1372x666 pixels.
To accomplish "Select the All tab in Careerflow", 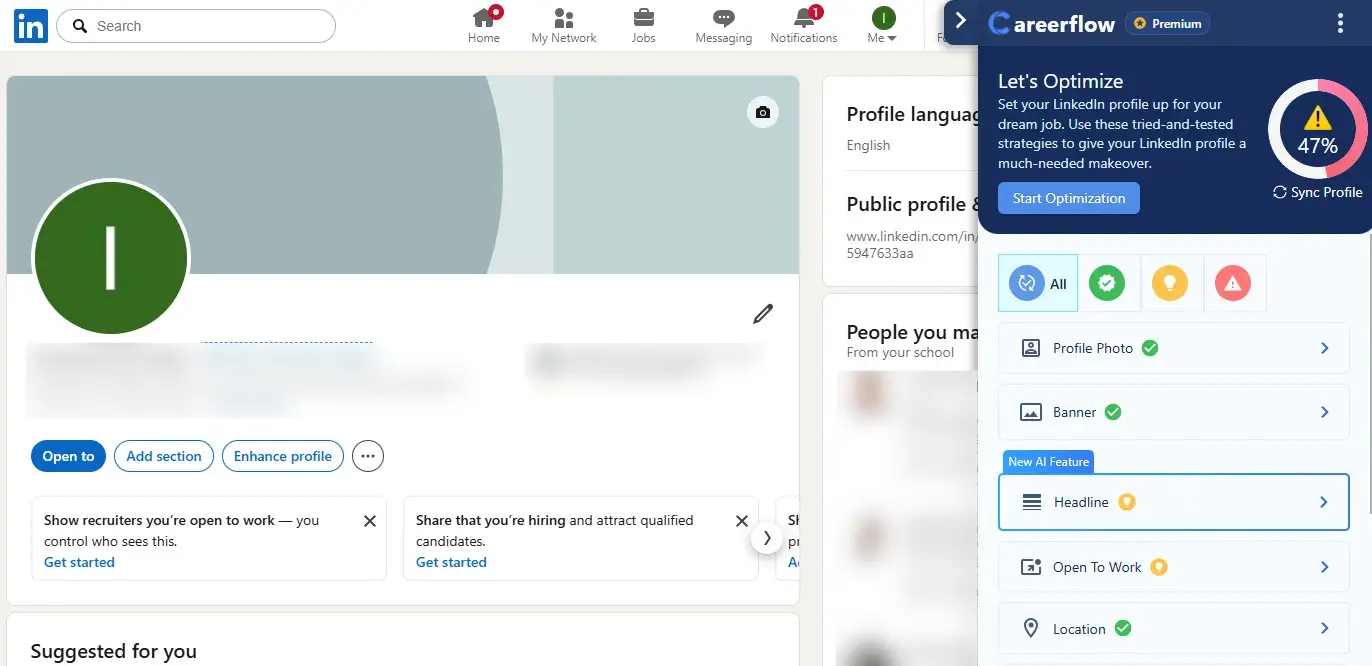I will tap(1037, 283).
